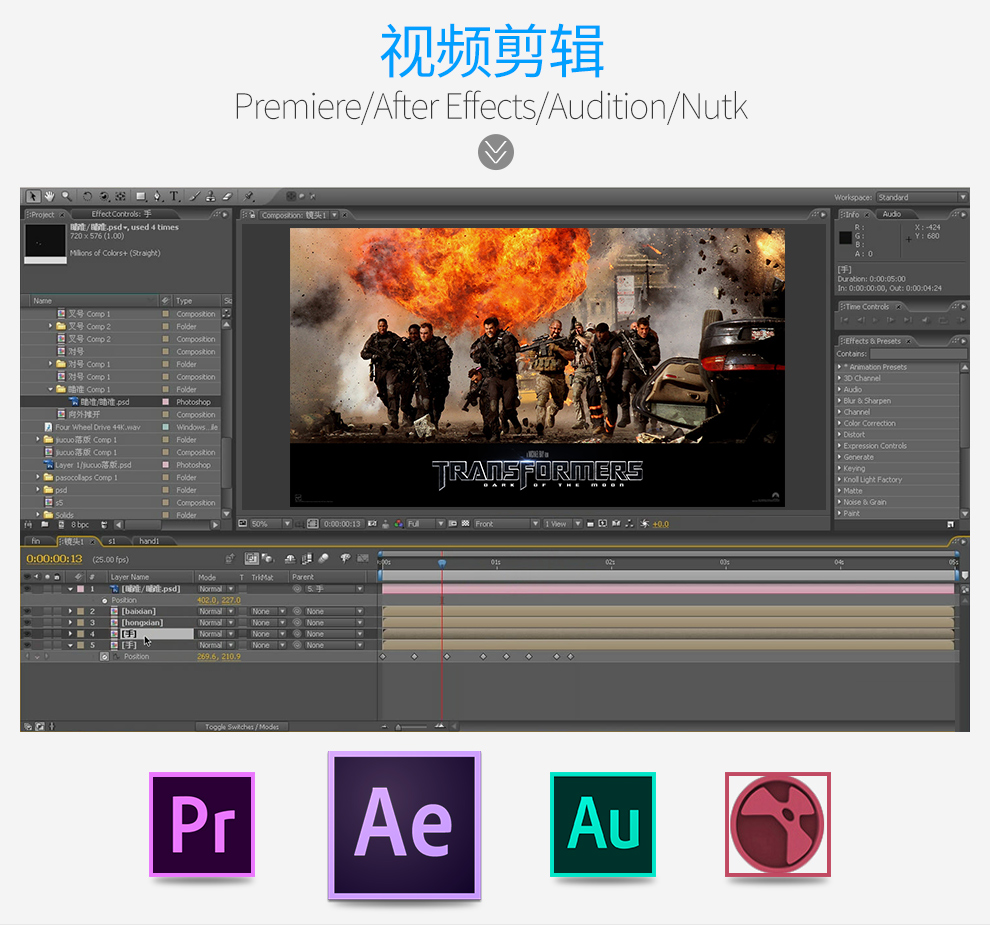990x925 pixels.
Task: Click the grey down-chevron circle icon
Action: tap(496, 152)
